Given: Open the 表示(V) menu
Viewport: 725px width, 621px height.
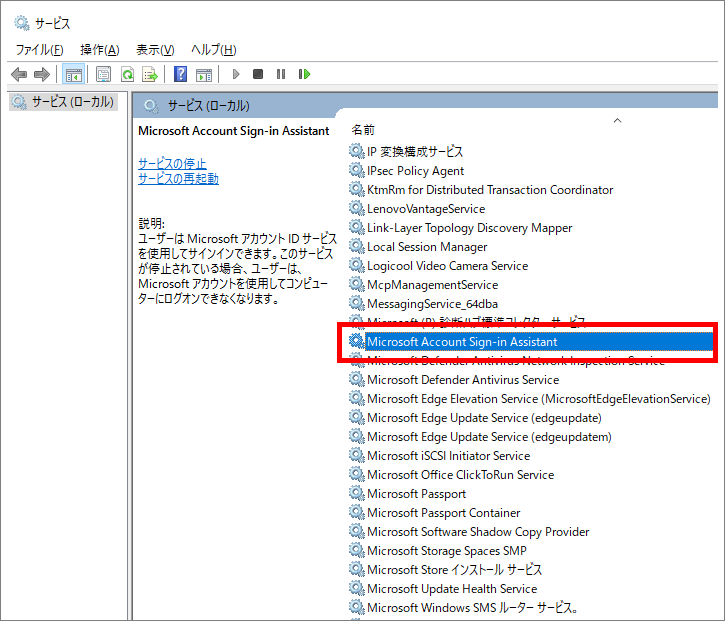Looking at the screenshot, I should click(155, 49).
